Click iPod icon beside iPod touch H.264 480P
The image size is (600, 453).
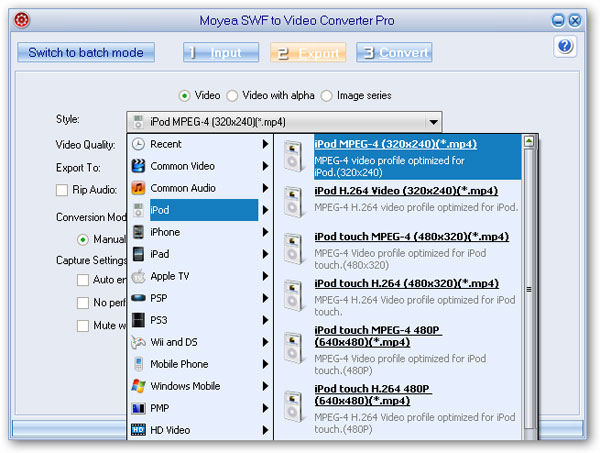pos(293,406)
